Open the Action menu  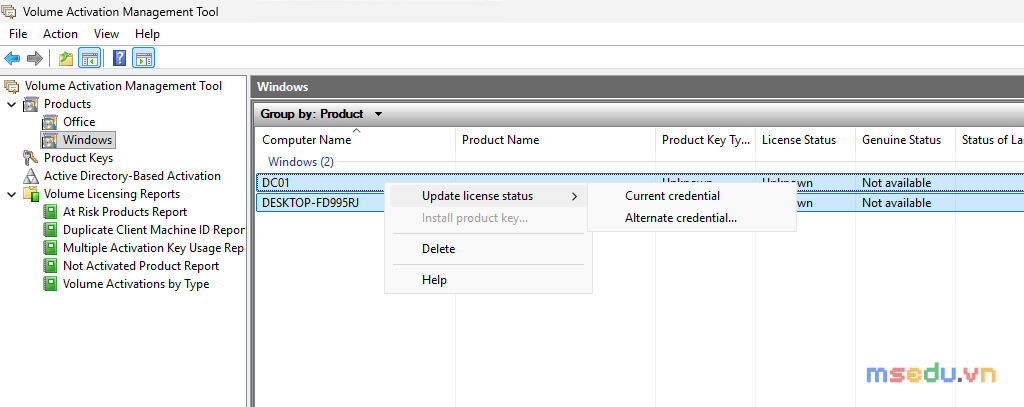(x=60, y=34)
